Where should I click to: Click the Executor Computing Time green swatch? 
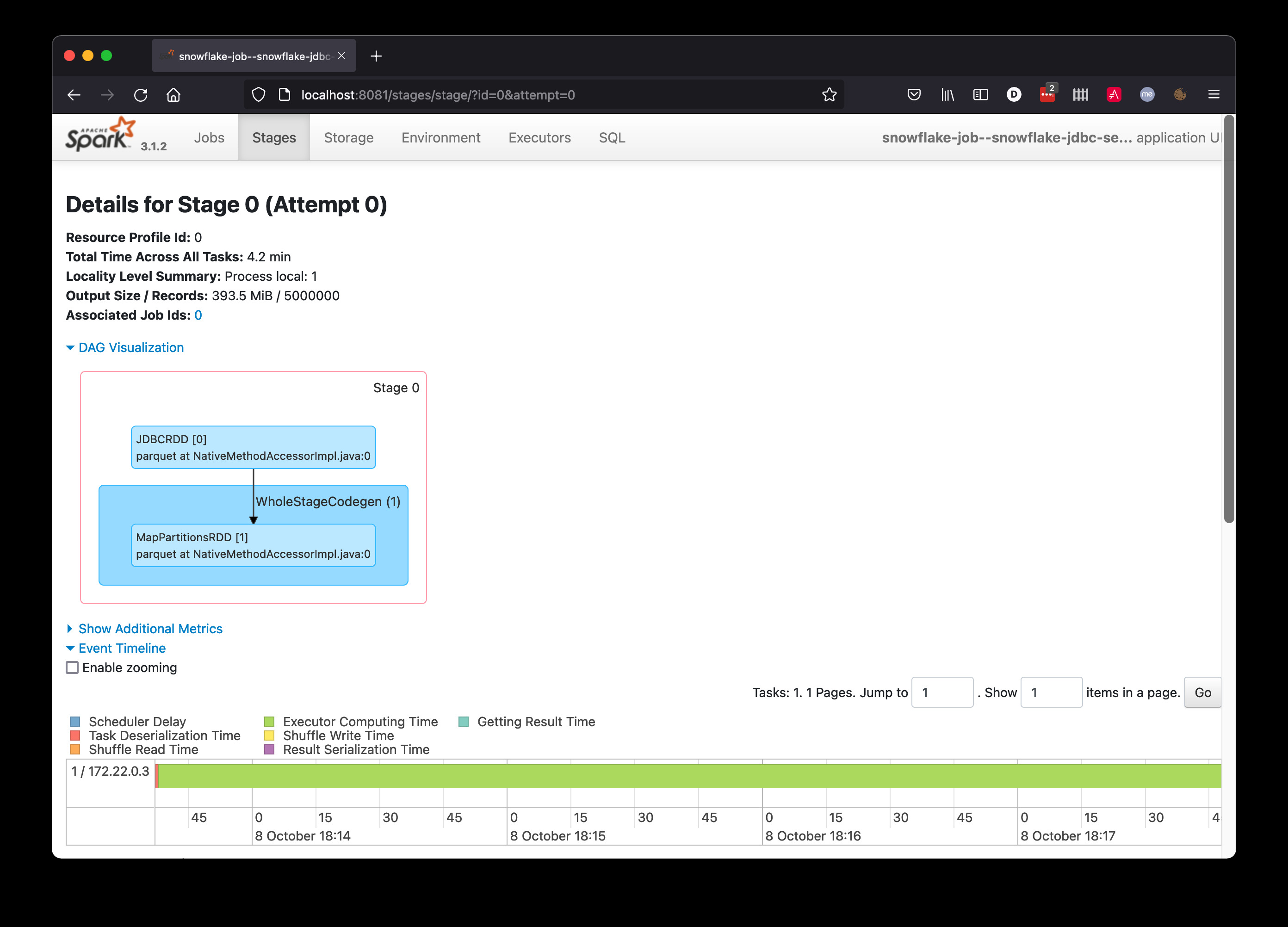click(269, 722)
